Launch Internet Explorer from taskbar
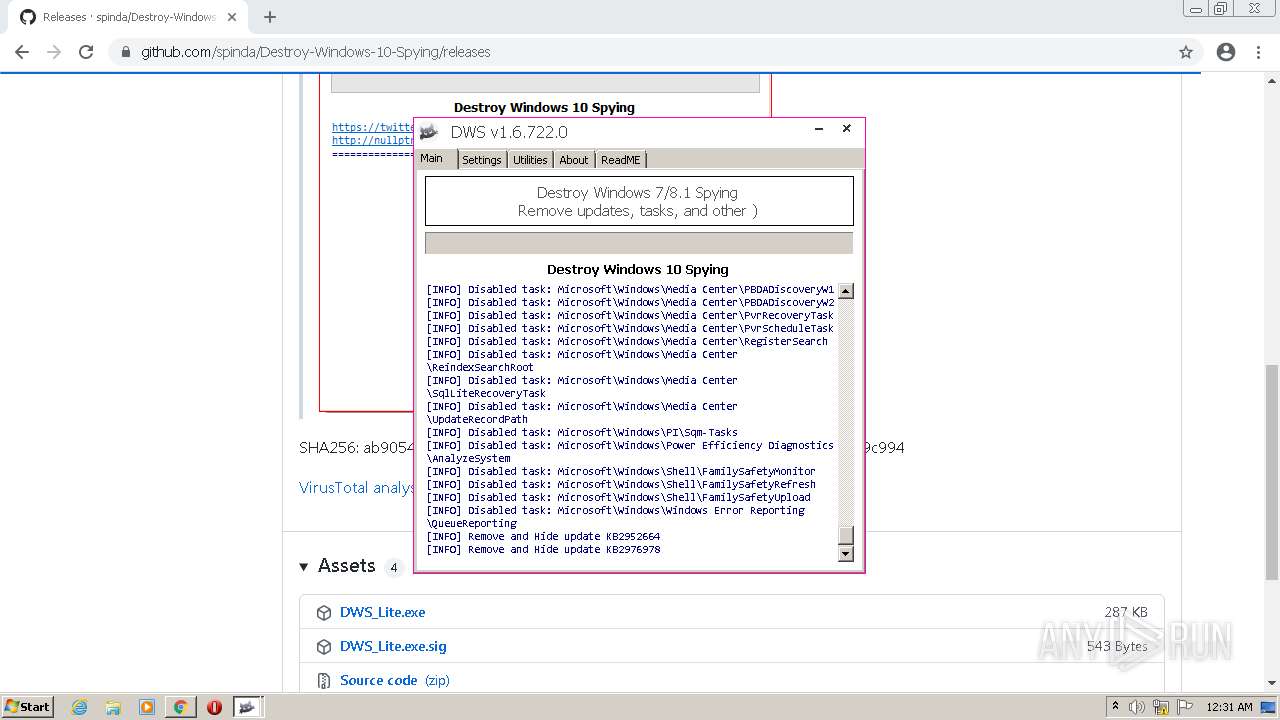Viewport: 1280px width, 720px height. [79, 707]
